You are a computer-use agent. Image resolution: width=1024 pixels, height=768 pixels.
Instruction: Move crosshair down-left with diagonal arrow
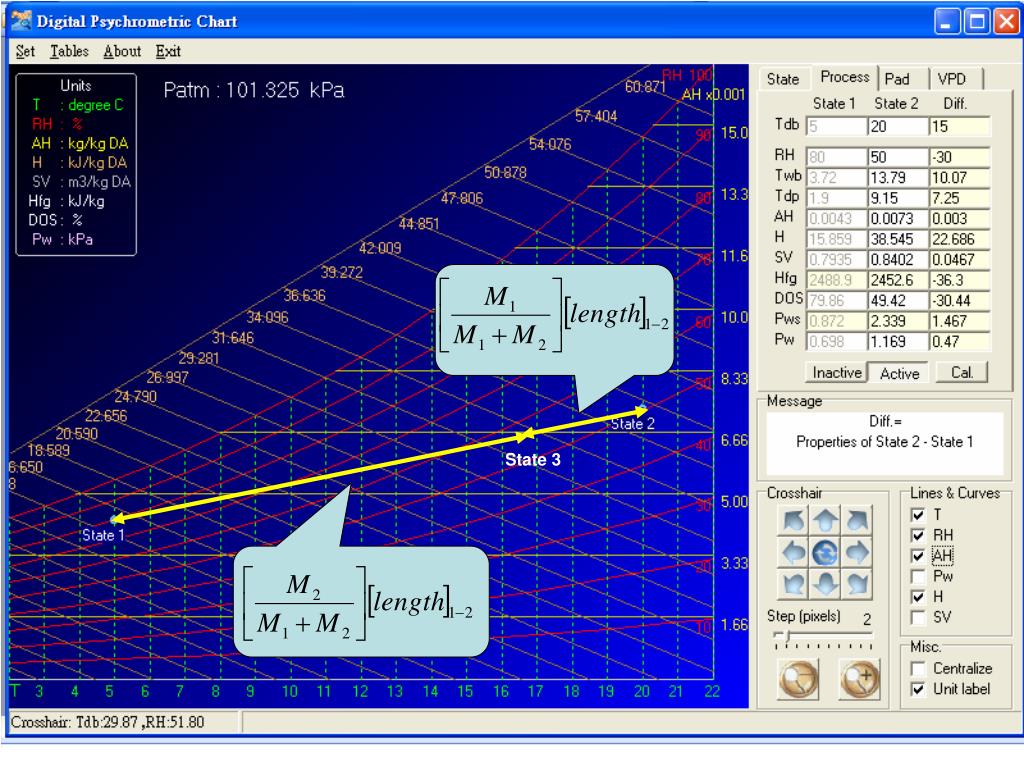[x=793, y=584]
